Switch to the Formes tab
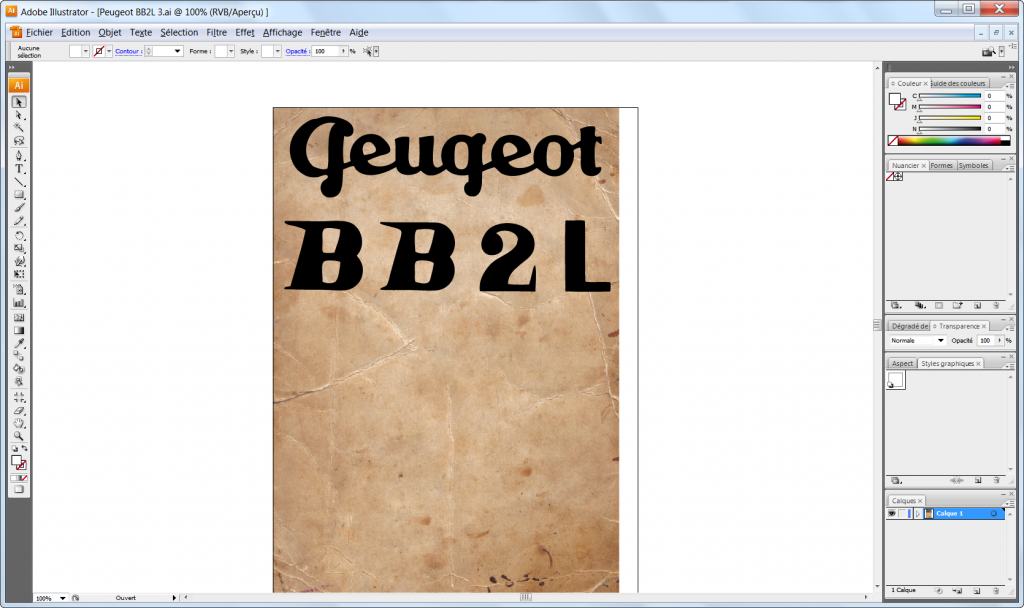Image resolution: width=1024 pixels, height=608 pixels. point(942,165)
